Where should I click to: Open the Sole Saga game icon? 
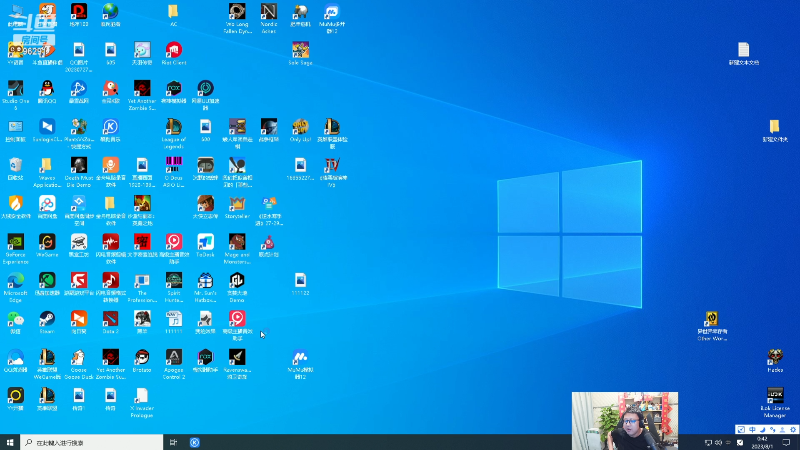pyautogui.click(x=300, y=53)
